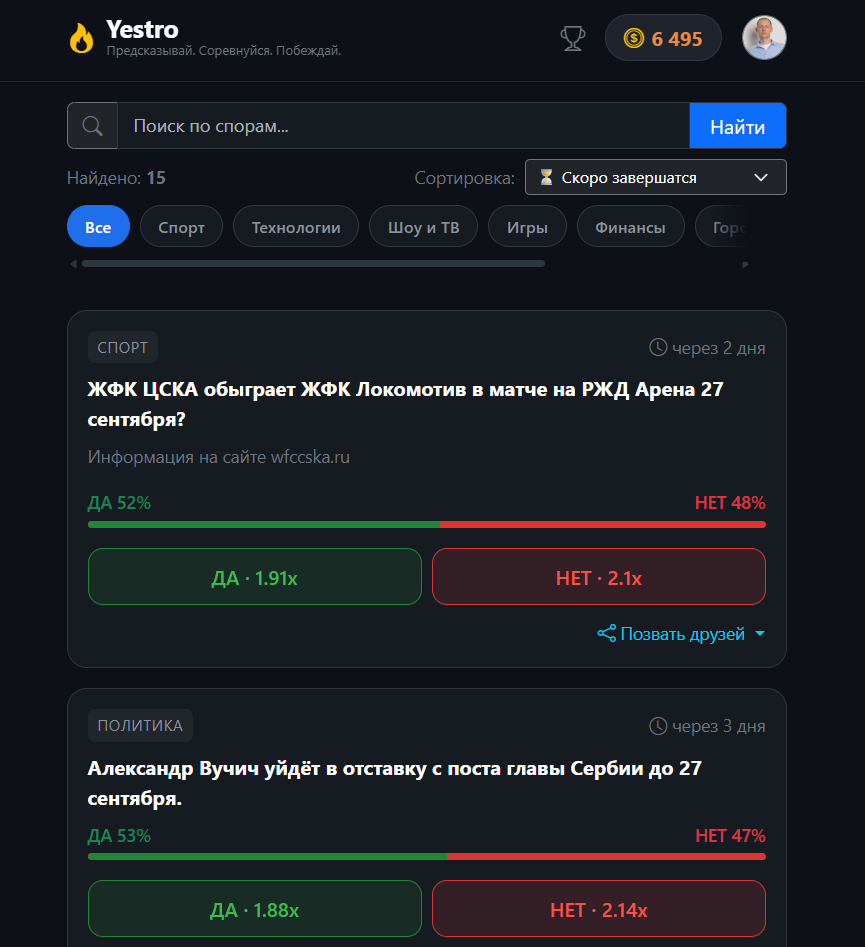Click the clock icon beside через 3 дня
Image resolution: width=865 pixels, height=947 pixels.
pyautogui.click(x=658, y=726)
